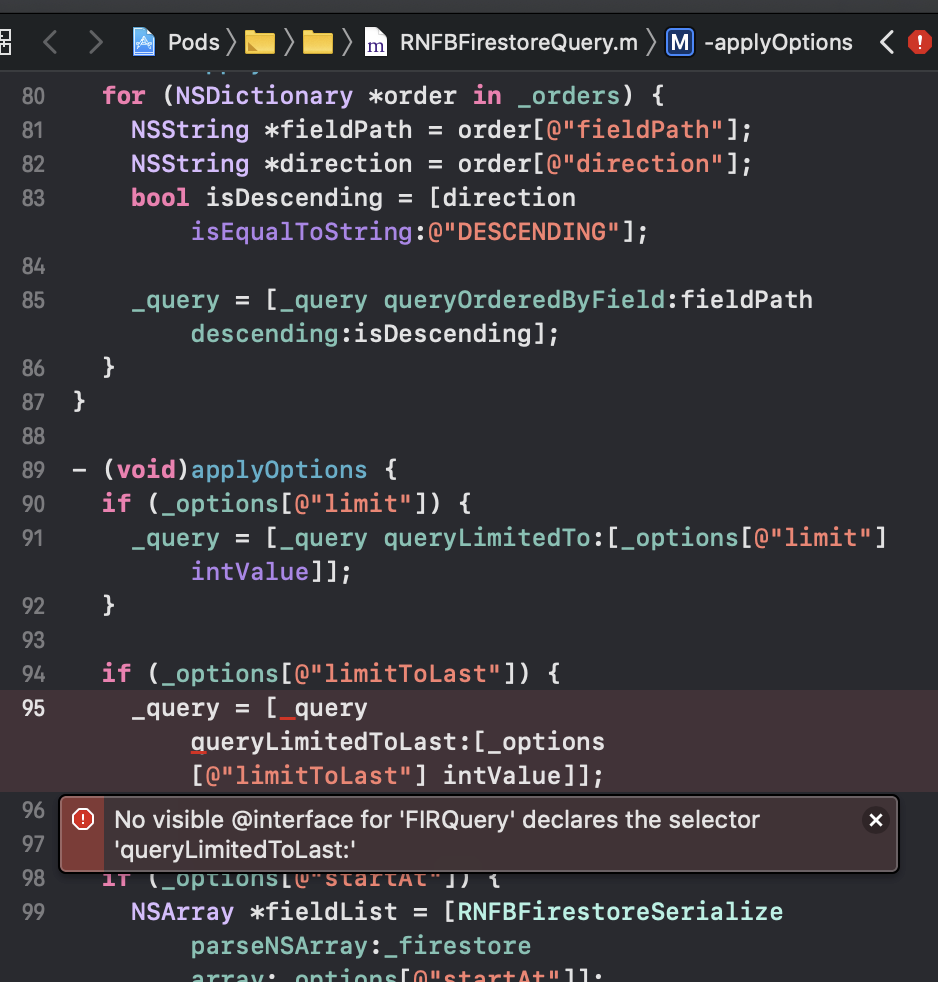Click the red error badge in the toolbar
Screen dimensions: 938x982
click(x=920, y=42)
